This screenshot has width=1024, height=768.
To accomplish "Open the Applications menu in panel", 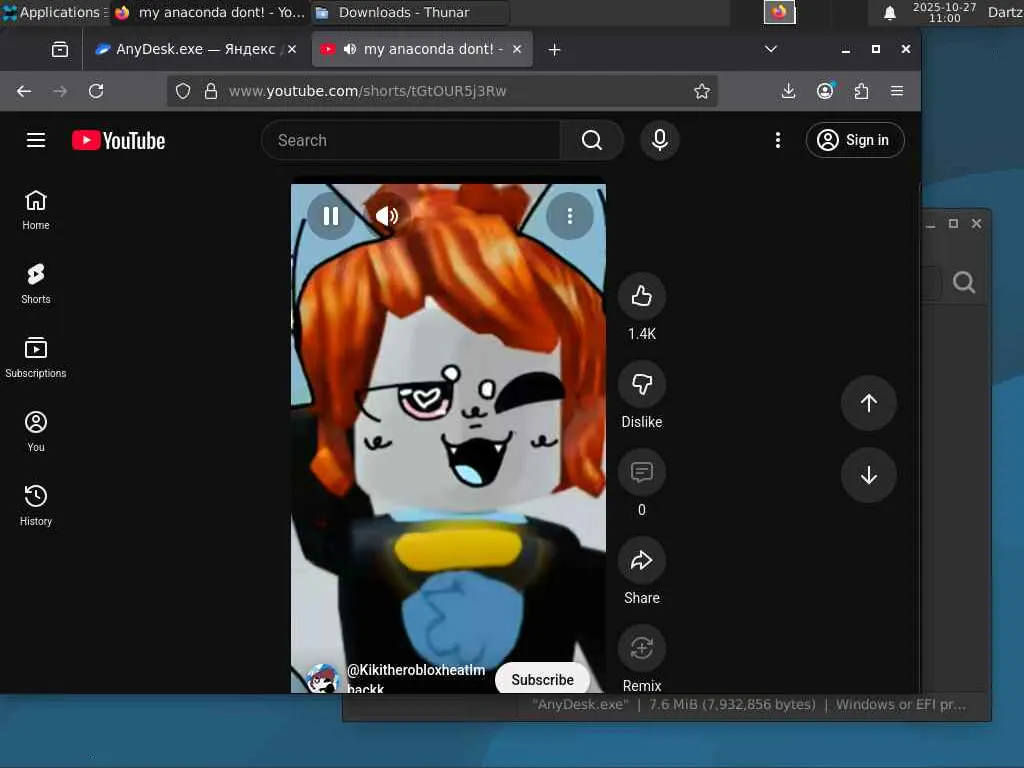I will (x=54, y=12).
